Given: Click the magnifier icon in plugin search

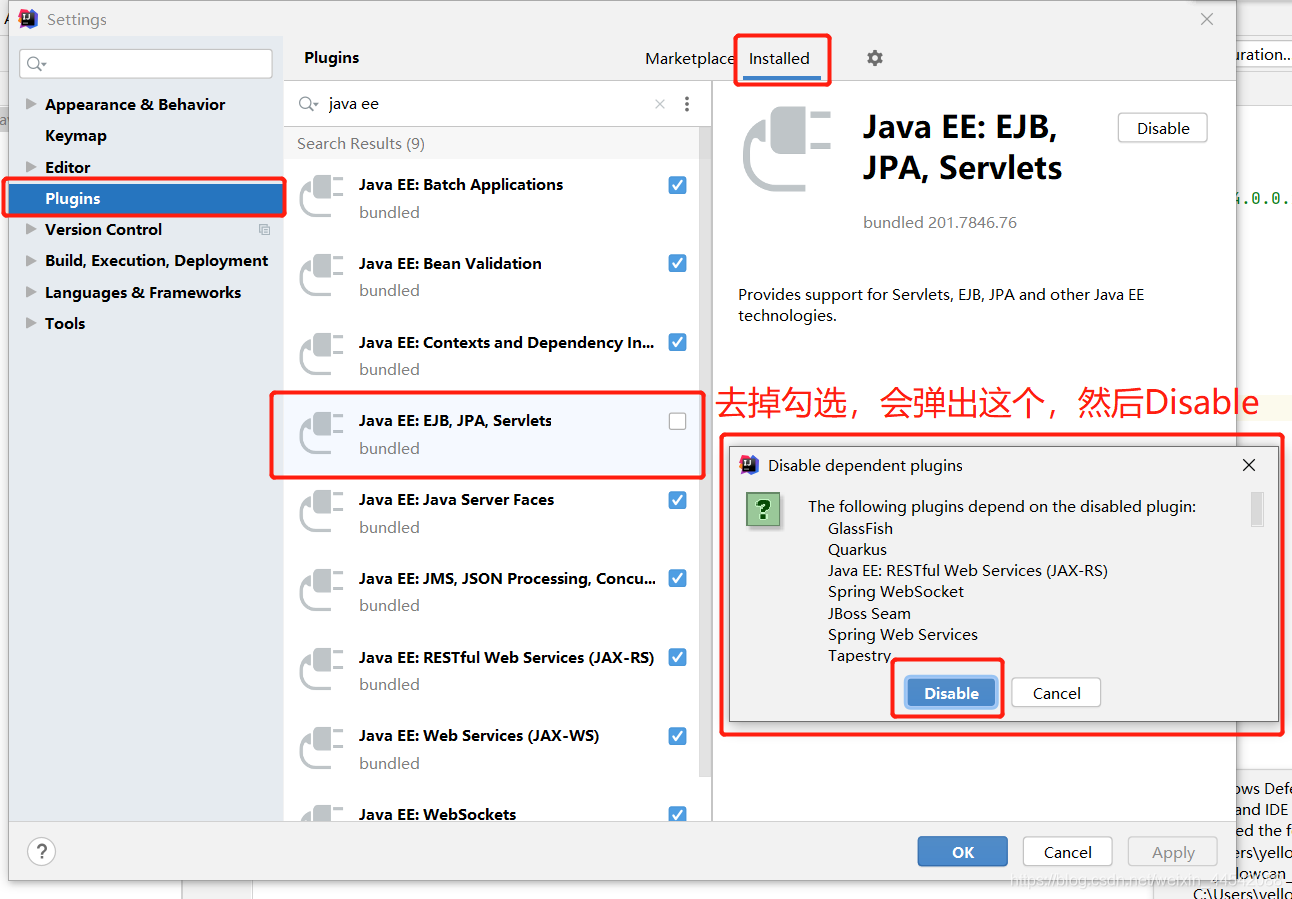Looking at the screenshot, I should point(309,104).
